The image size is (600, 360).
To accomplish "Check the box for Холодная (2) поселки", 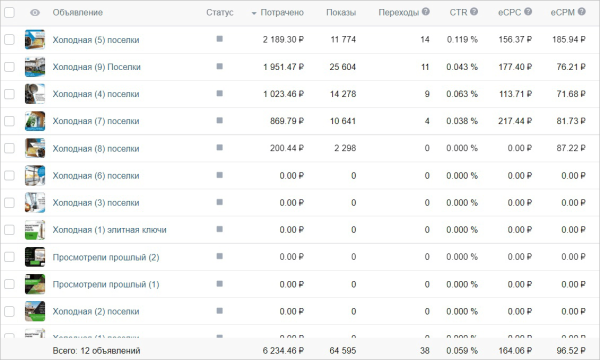I will click(9, 311).
